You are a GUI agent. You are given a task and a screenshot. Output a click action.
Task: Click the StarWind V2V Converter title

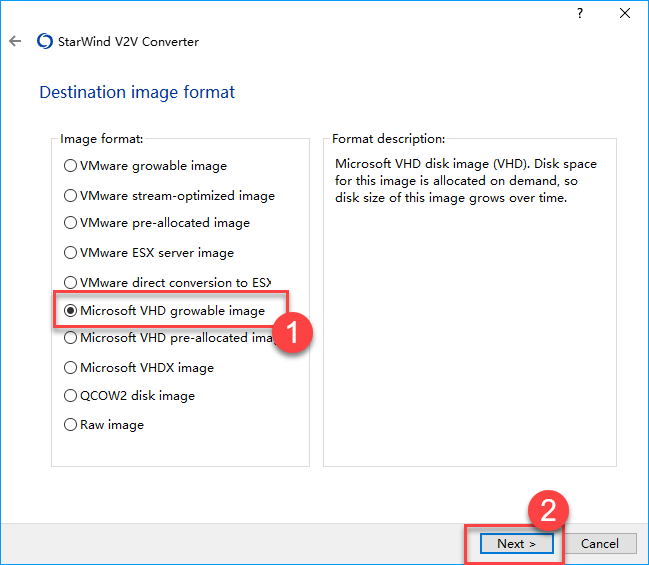tap(128, 42)
